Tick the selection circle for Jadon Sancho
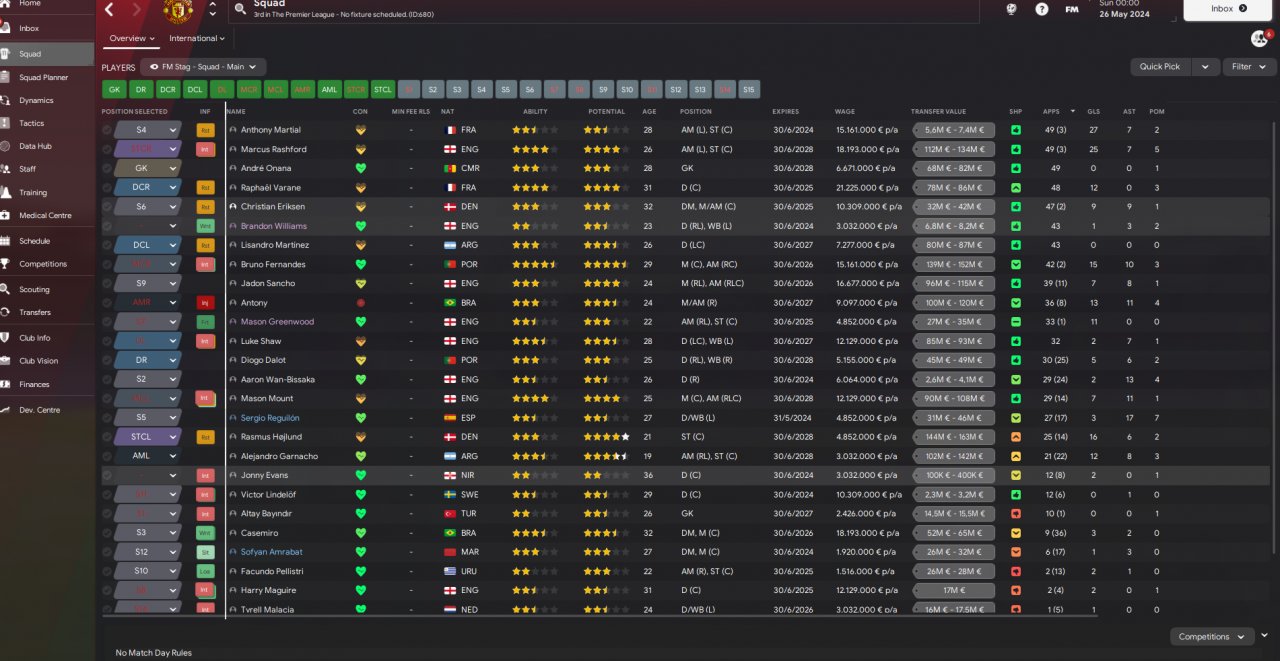Image resolution: width=1280 pixels, height=661 pixels. point(107,284)
